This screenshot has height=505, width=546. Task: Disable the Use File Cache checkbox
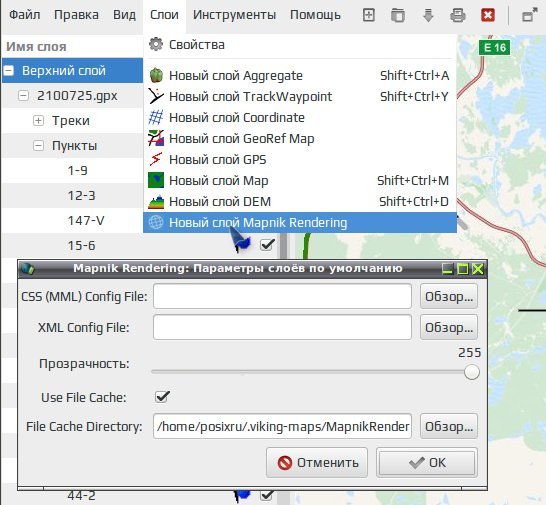(x=162, y=396)
